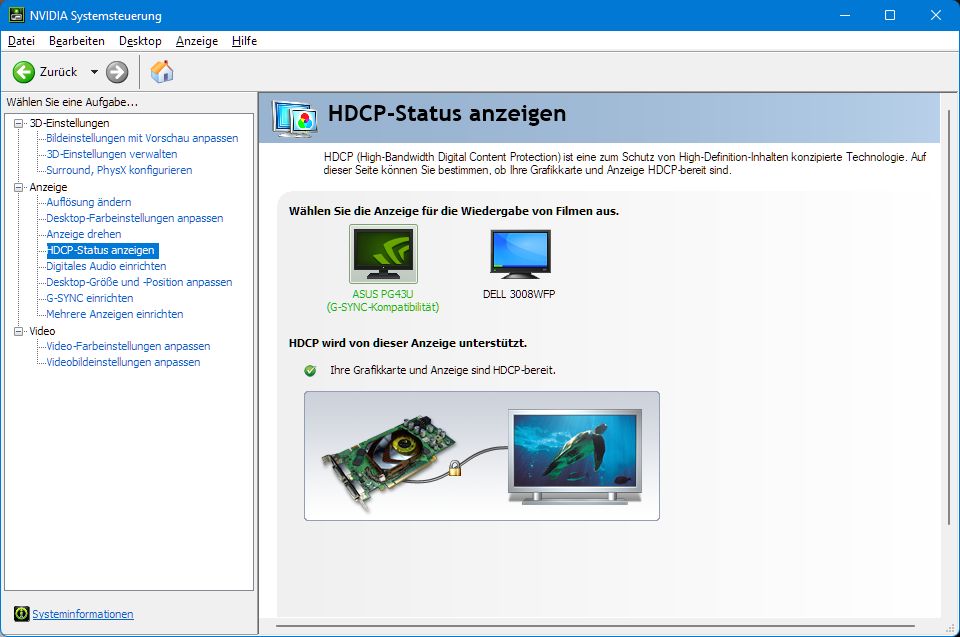Open Auflösung ändern page
The width and height of the screenshot is (960, 637).
tap(89, 202)
